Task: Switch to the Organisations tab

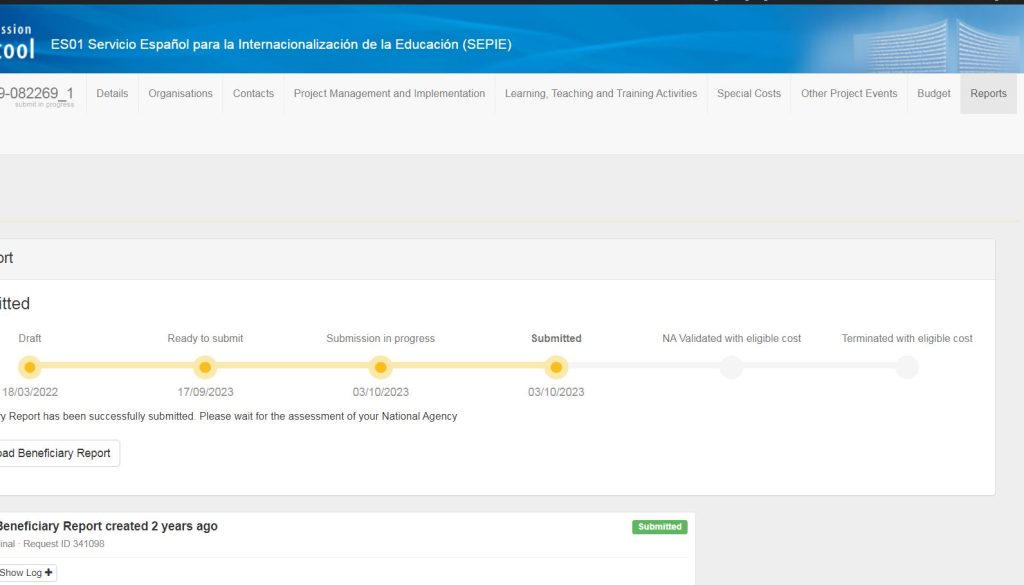Action: click(180, 93)
